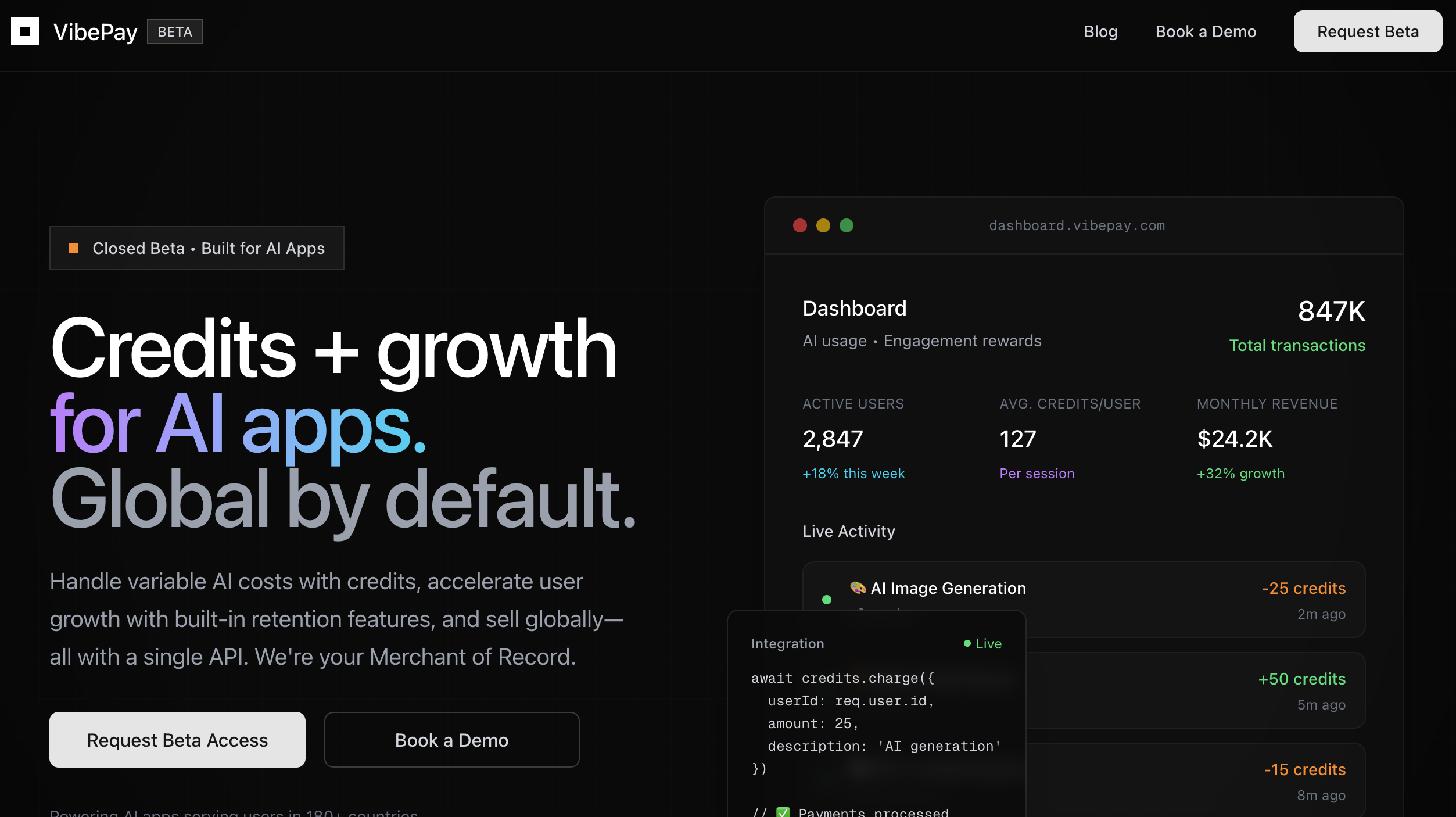
Task: Click the yellow window dot in dashboard mockup
Action: (823, 225)
